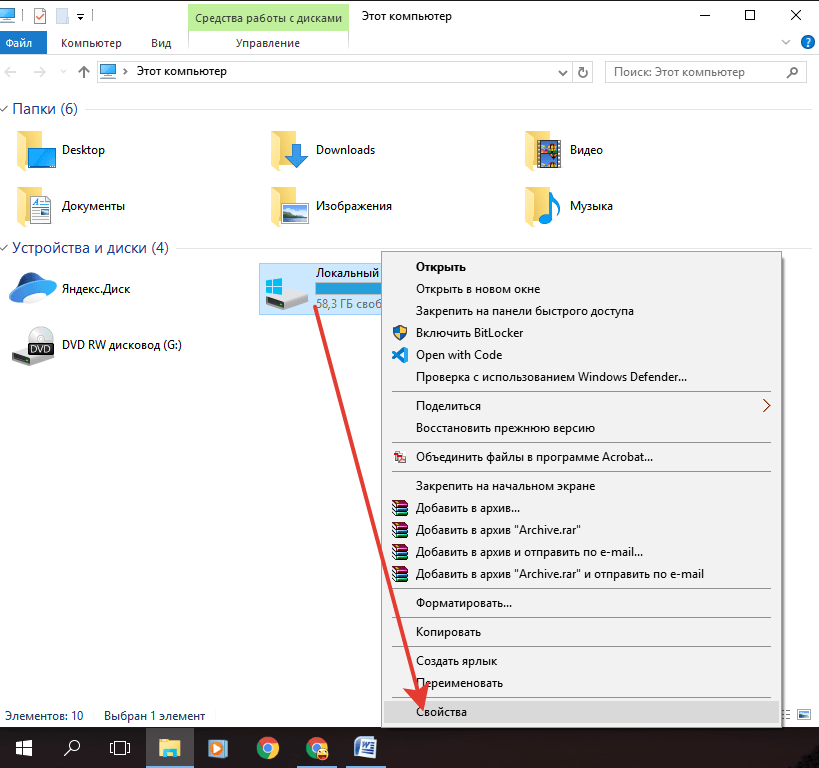
Task: Select the DVD RW дисковод (G:) icon
Action: (x=33, y=345)
